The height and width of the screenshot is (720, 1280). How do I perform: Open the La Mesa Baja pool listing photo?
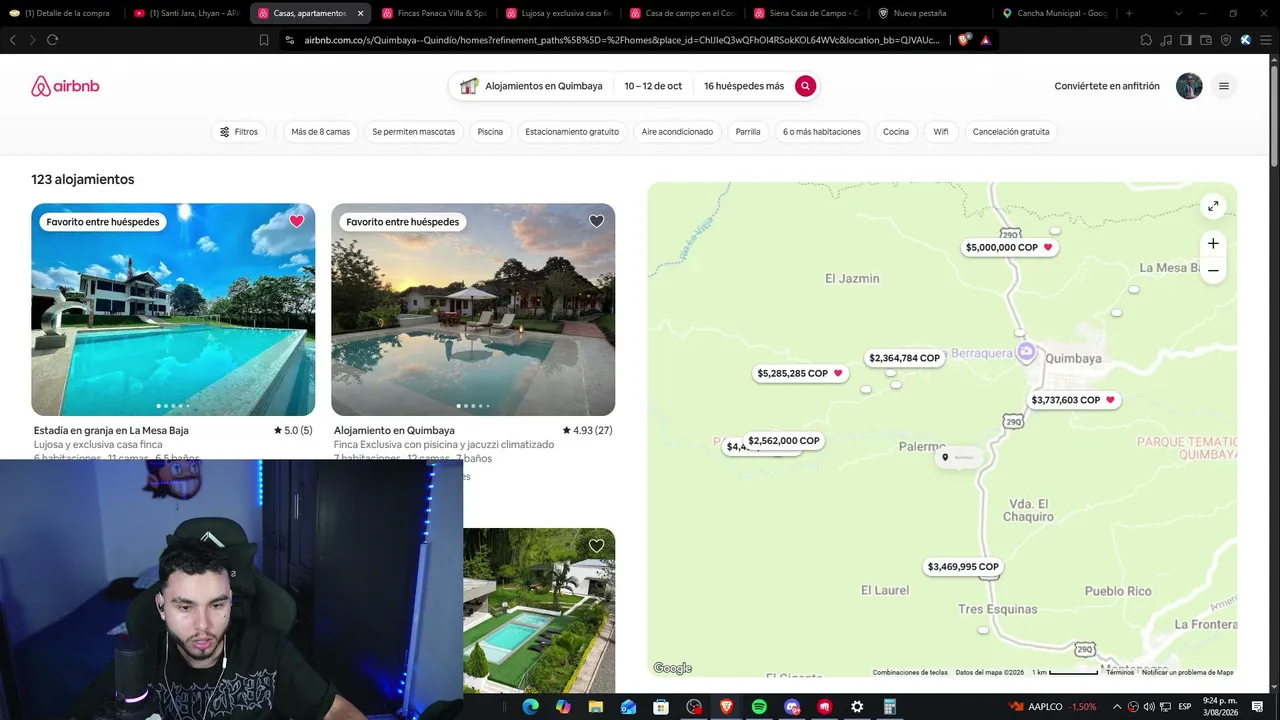tap(173, 310)
